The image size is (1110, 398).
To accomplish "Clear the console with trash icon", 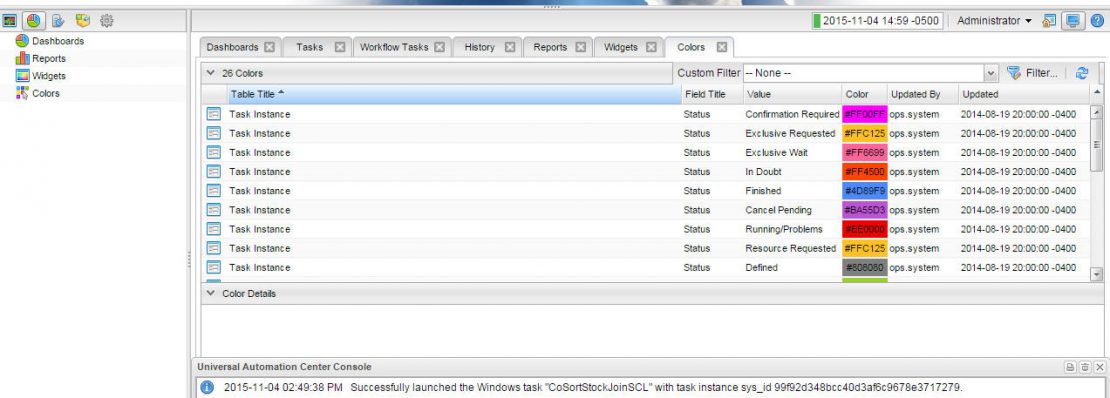I will [x=1085, y=367].
